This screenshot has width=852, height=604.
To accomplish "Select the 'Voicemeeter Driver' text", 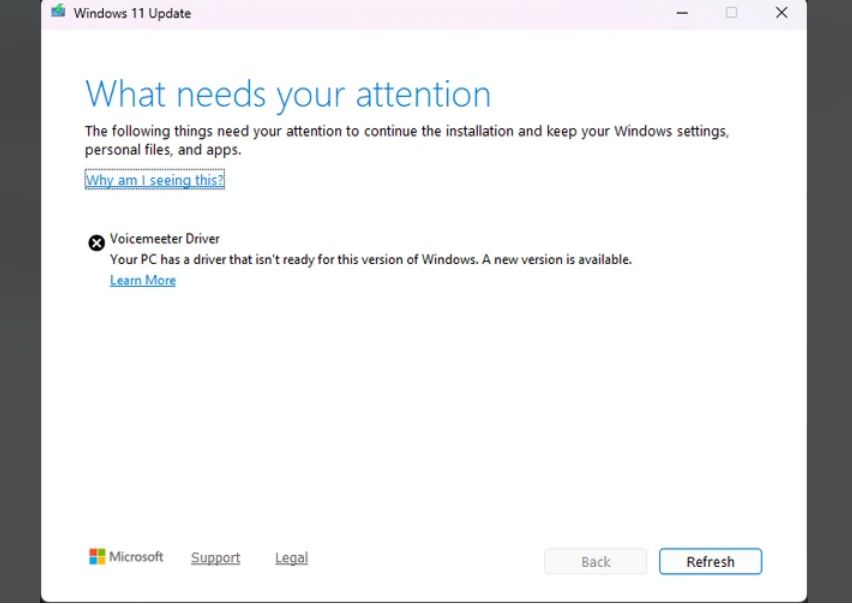I will point(165,238).
